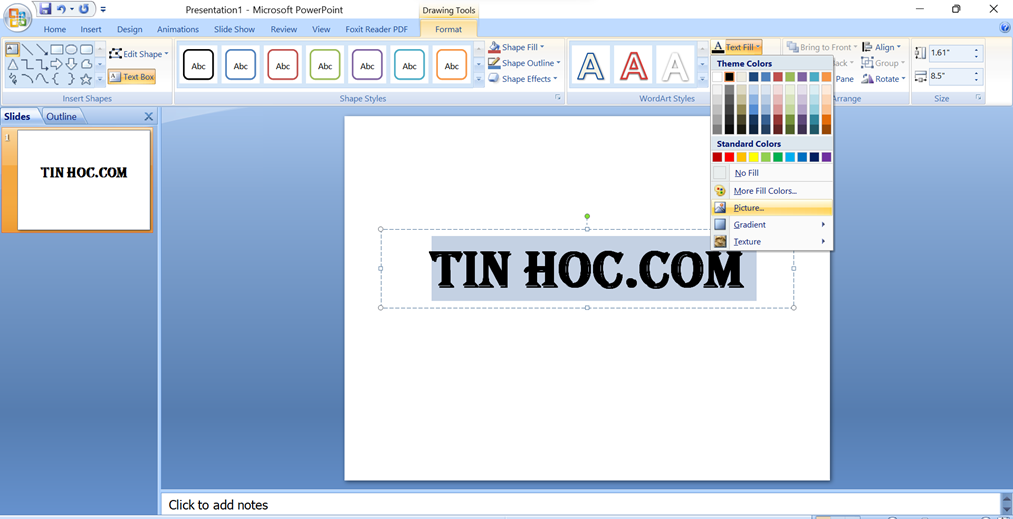Switch to the Animations ribbon tab
1013x519 pixels.
[x=178, y=30]
